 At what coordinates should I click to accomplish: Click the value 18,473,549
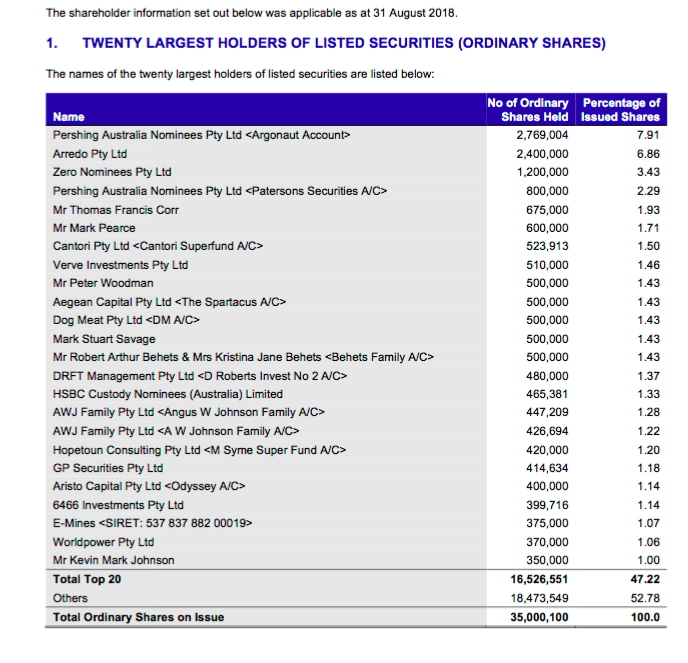(539, 598)
